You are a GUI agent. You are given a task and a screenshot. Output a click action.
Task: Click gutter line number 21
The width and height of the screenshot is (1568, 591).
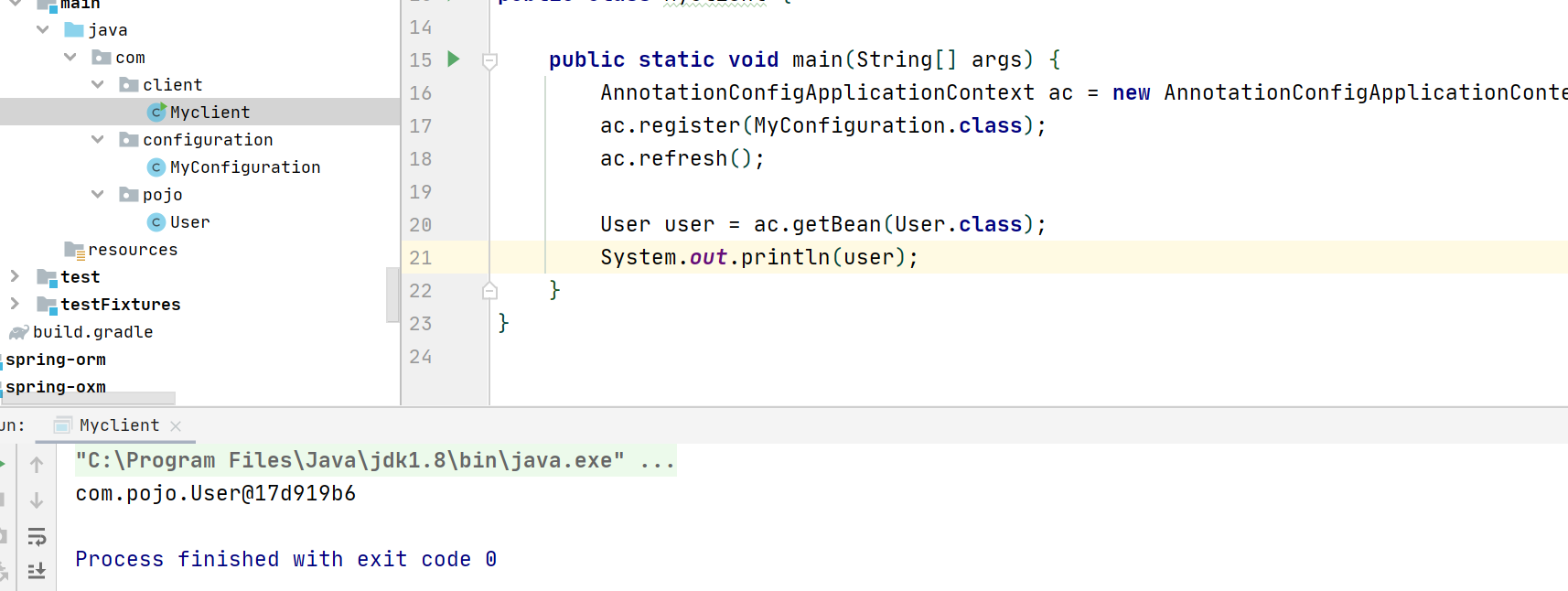[421, 258]
